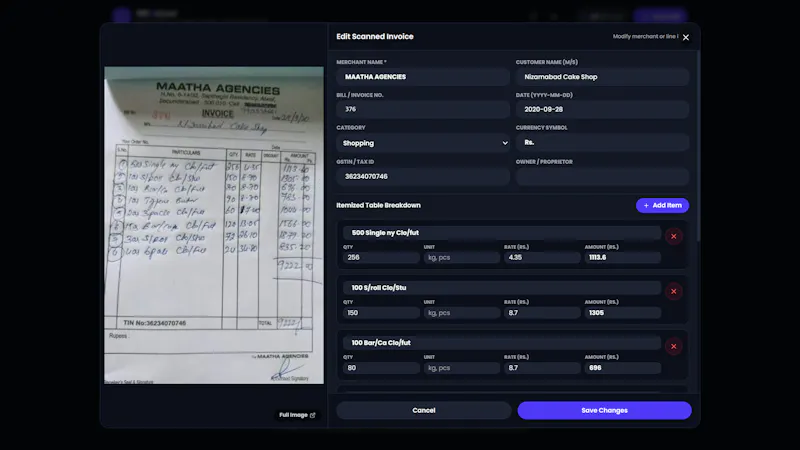This screenshot has height=450, width=800.
Task: Click the Bill / Invoice No. field
Action: click(x=423, y=109)
